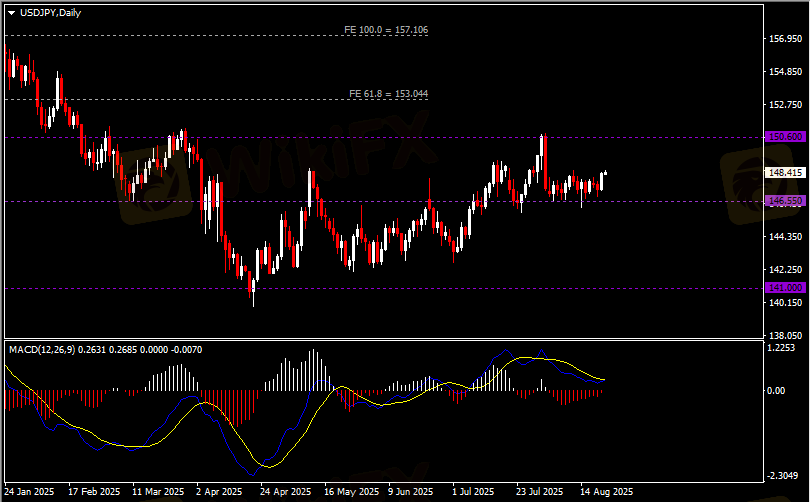Select the FE 61.8 = 153.044 label

tap(388, 94)
